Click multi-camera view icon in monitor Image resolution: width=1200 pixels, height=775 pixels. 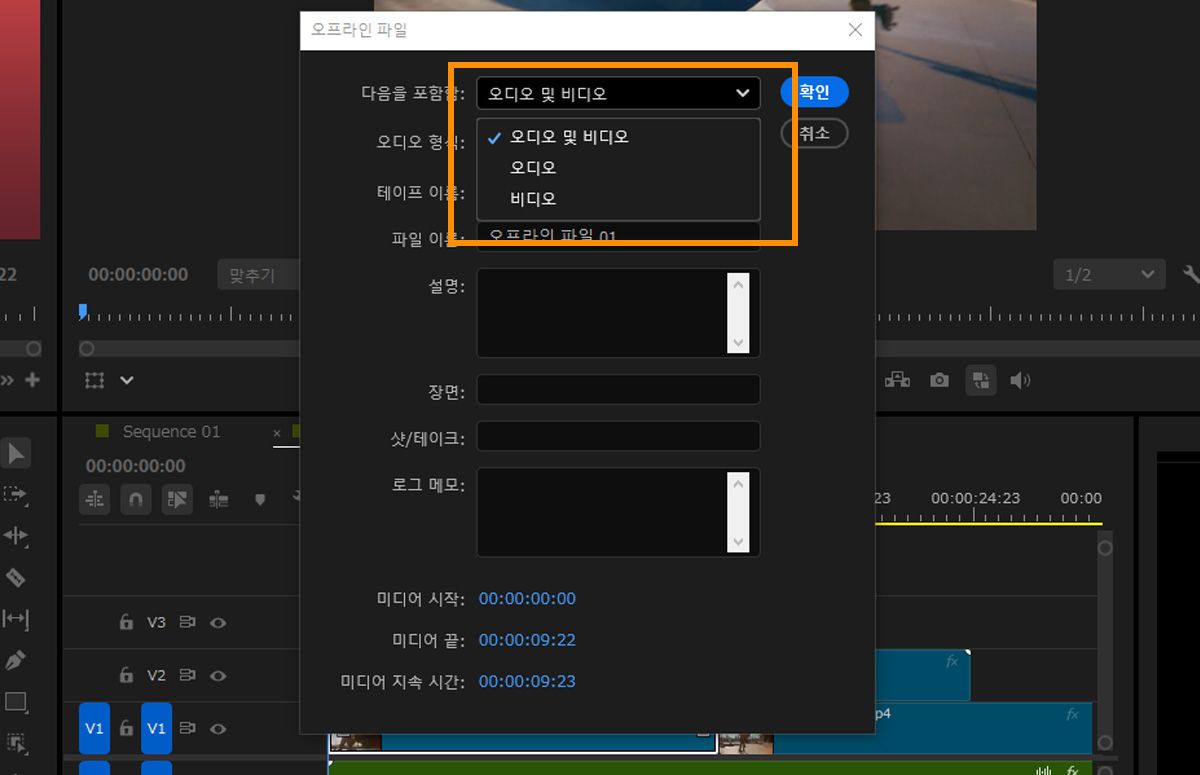897,381
